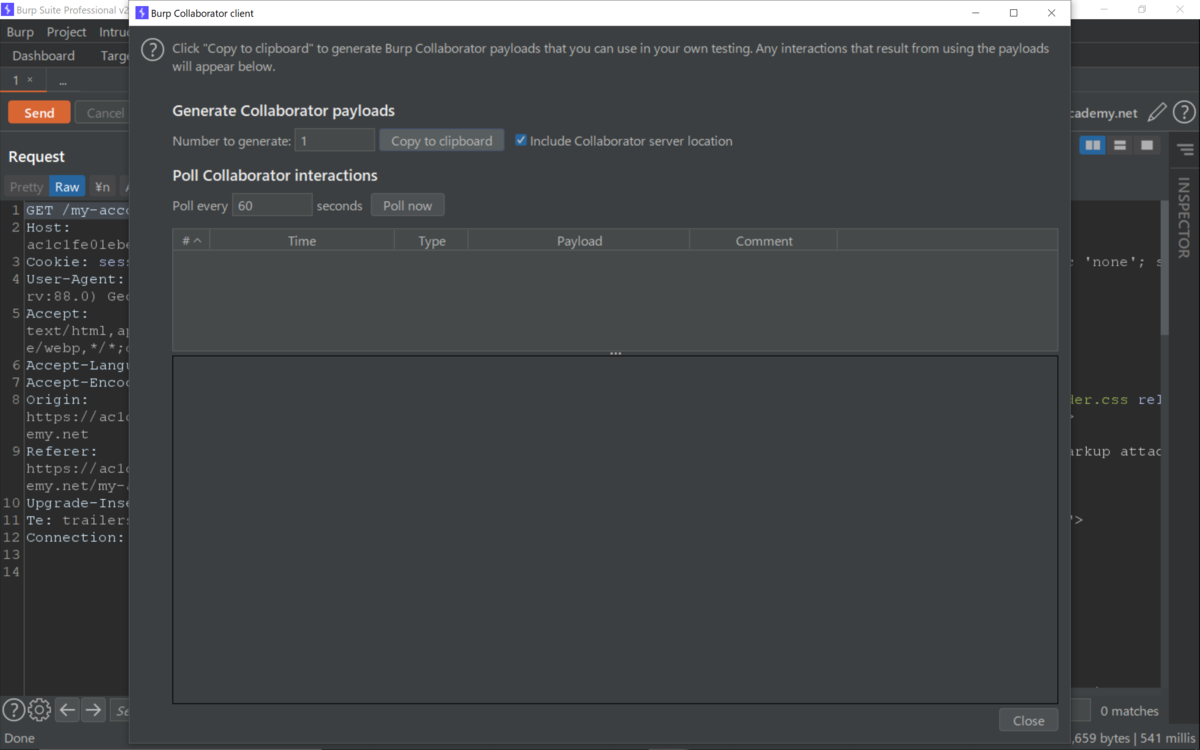
Task: Focus the Poll every seconds field
Action: 272,205
